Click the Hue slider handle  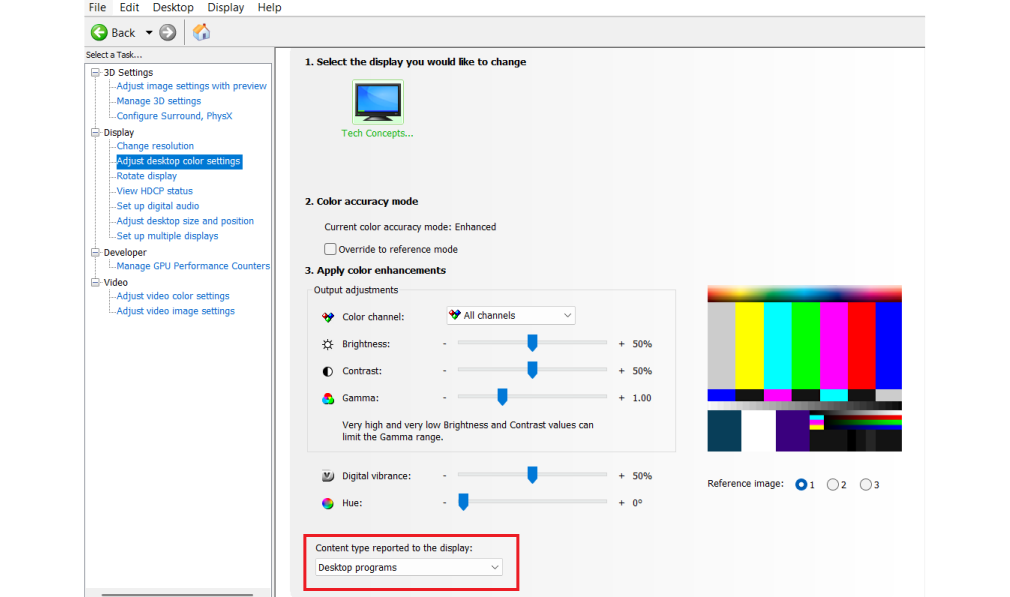click(x=463, y=502)
